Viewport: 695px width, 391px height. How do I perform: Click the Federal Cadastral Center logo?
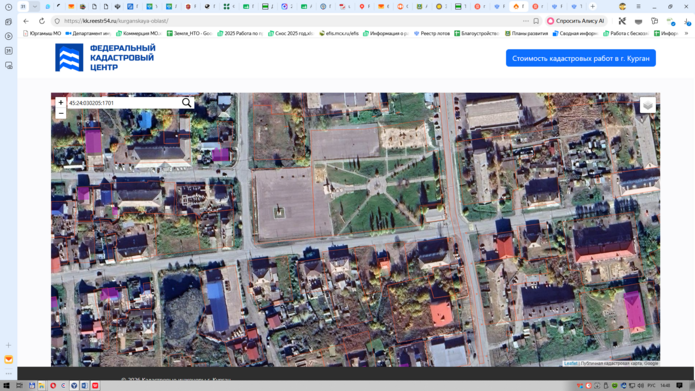[105, 58]
